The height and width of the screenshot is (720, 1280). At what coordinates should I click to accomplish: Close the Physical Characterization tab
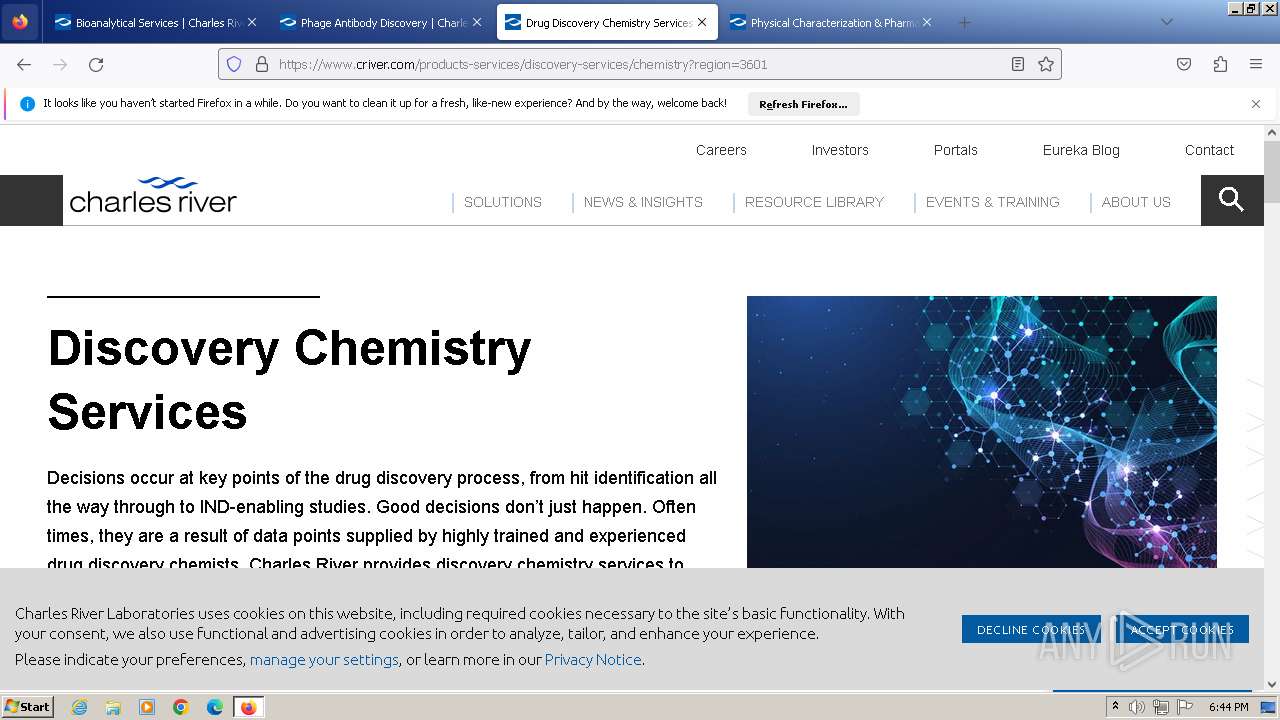(927, 22)
